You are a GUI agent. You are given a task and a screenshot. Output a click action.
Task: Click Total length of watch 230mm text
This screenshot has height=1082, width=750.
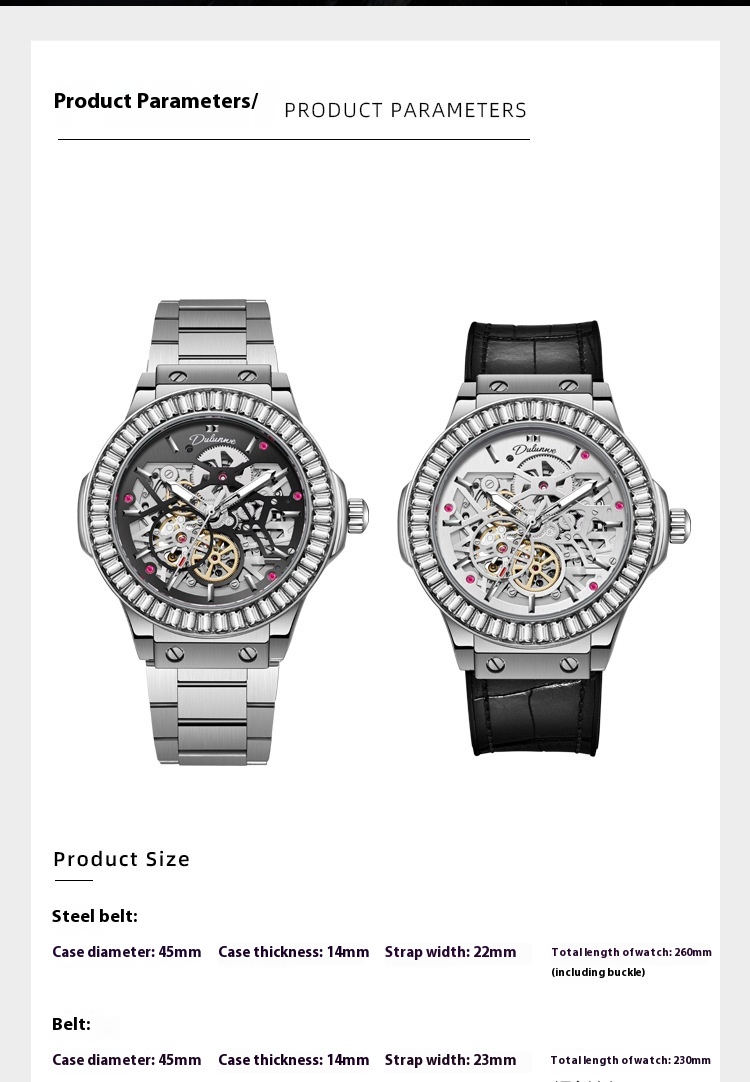631,1060
